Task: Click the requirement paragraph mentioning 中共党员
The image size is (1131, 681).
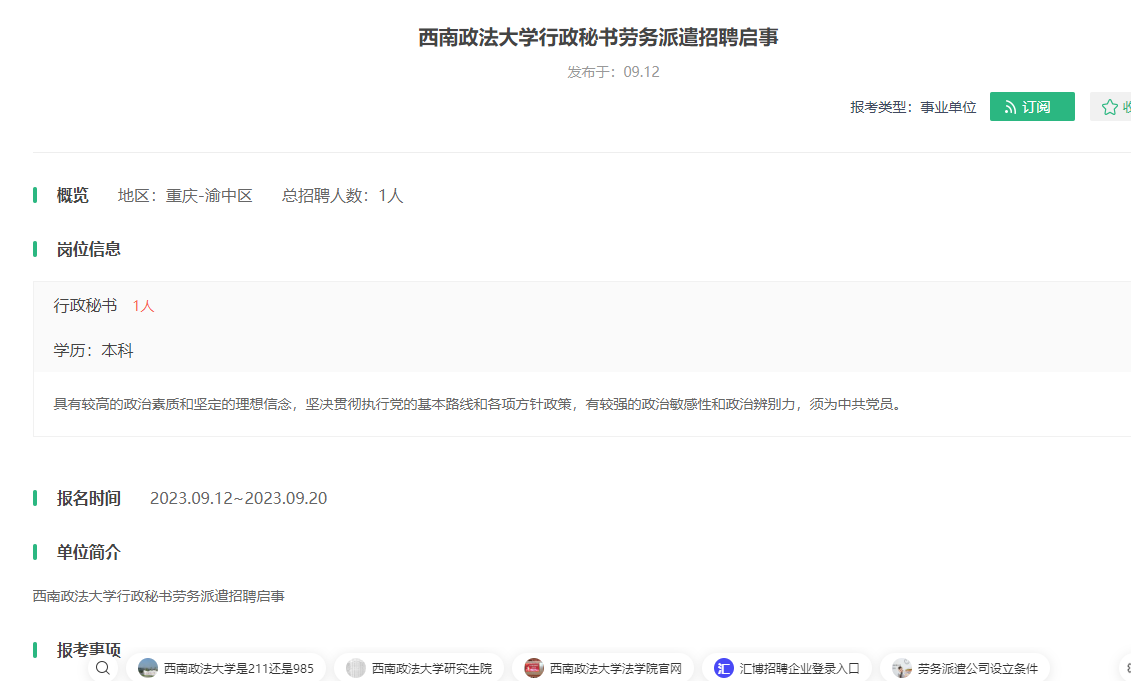Action: (479, 404)
